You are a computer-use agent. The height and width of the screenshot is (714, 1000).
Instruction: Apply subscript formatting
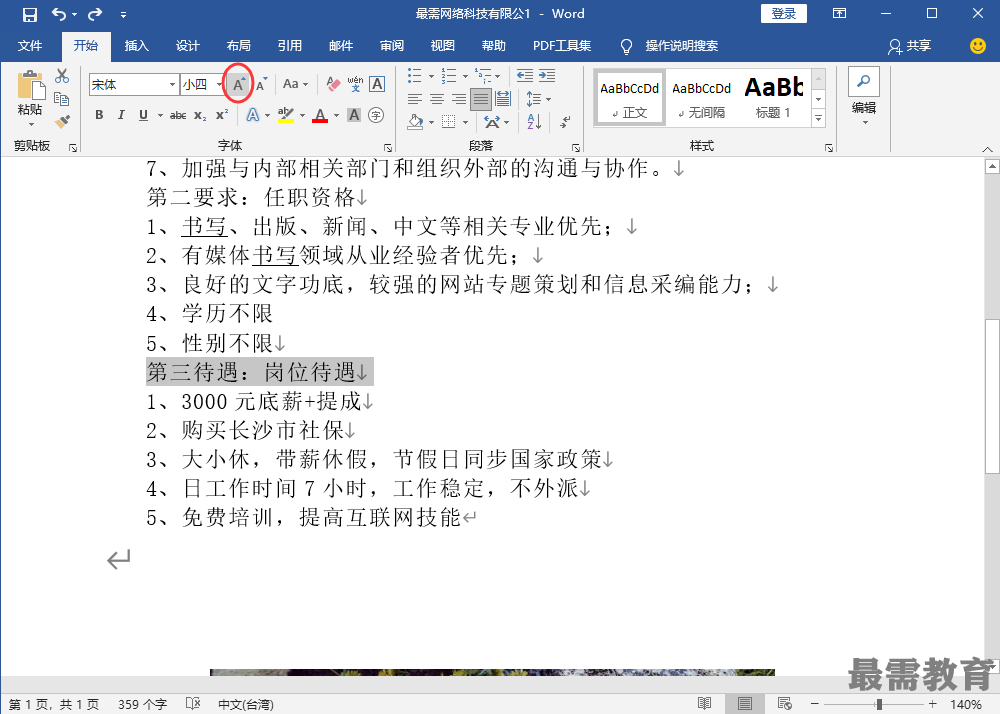click(200, 115)
